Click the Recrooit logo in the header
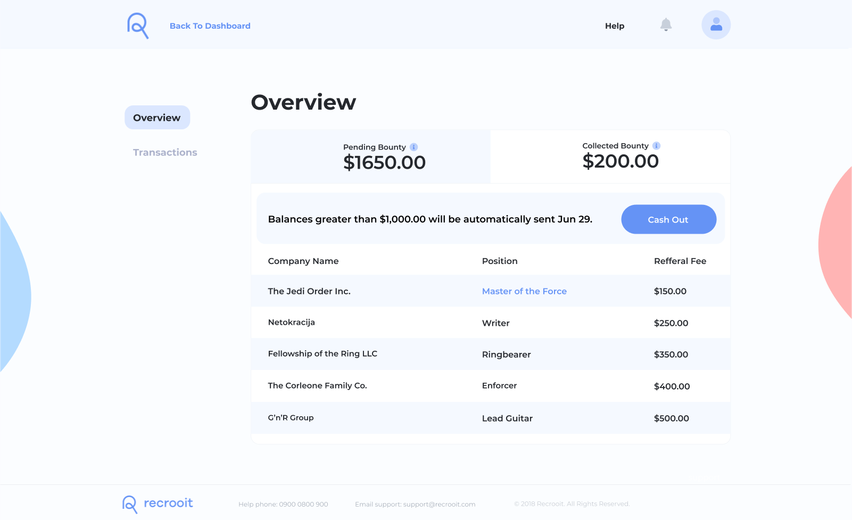 point(137,26)
